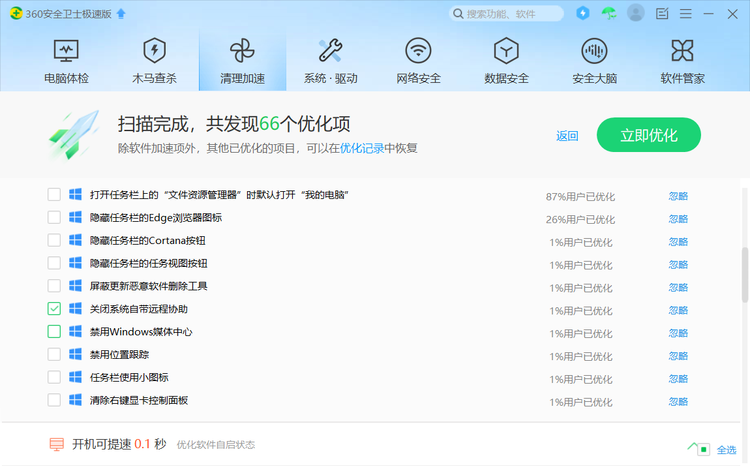The width and height of the screenshot is (750, 473).
Task: Click the 清除右键显卡控制面板 item text
Action: pyautogui.click(x=139, y=400)
